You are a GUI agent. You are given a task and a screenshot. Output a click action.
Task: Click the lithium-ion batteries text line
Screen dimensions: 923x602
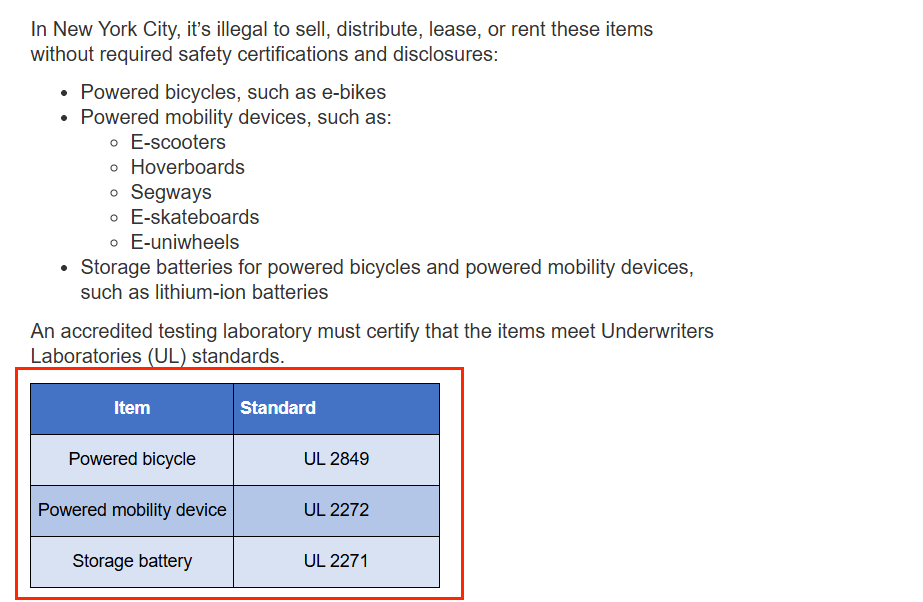click(x=204, y=292)
